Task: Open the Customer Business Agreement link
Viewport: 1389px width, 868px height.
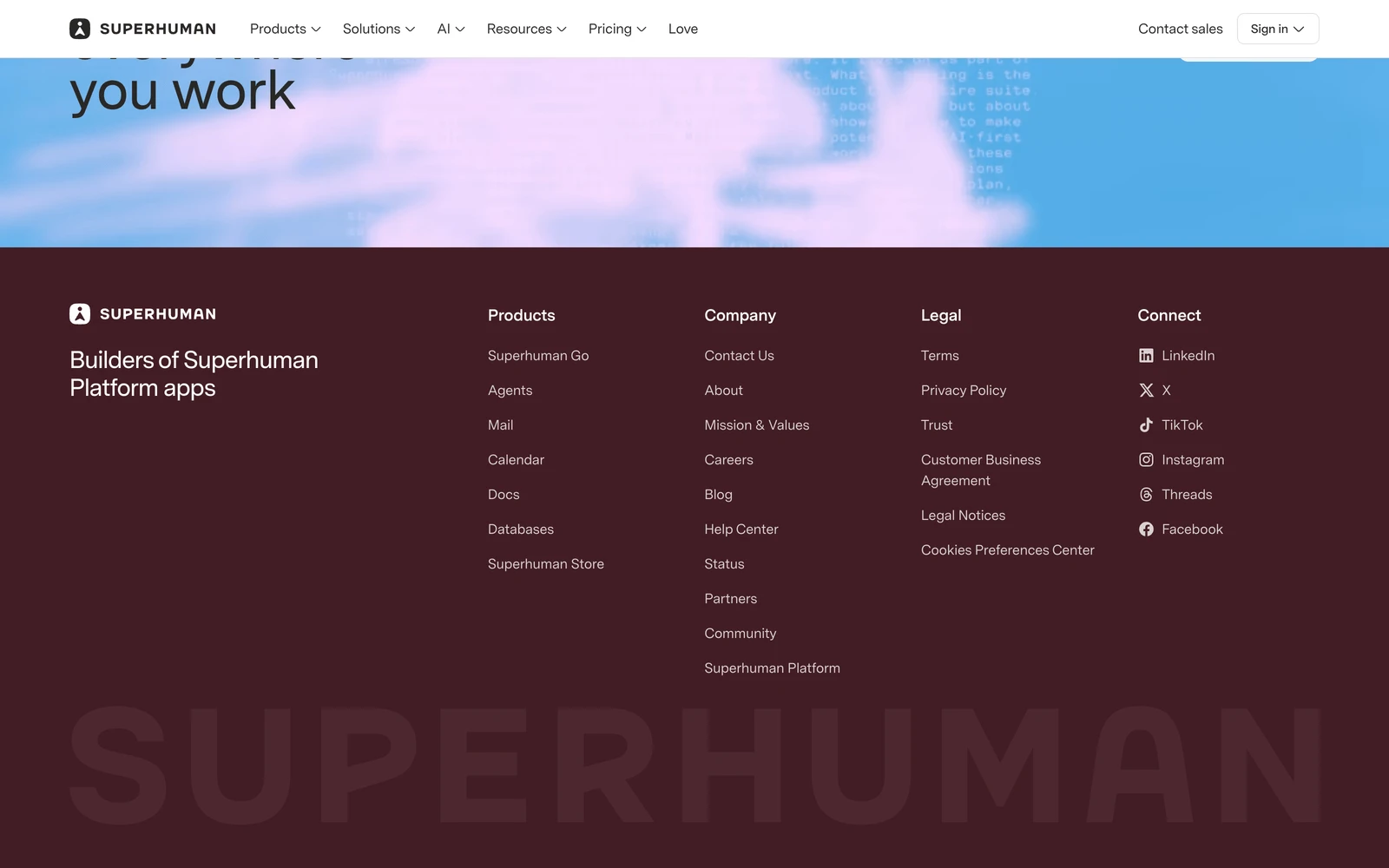Action: tap(981, 470)
